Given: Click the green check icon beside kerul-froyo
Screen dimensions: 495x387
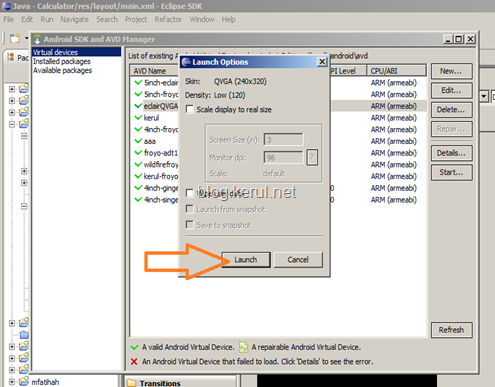Looking at the screenshot, I should (138, 176).
